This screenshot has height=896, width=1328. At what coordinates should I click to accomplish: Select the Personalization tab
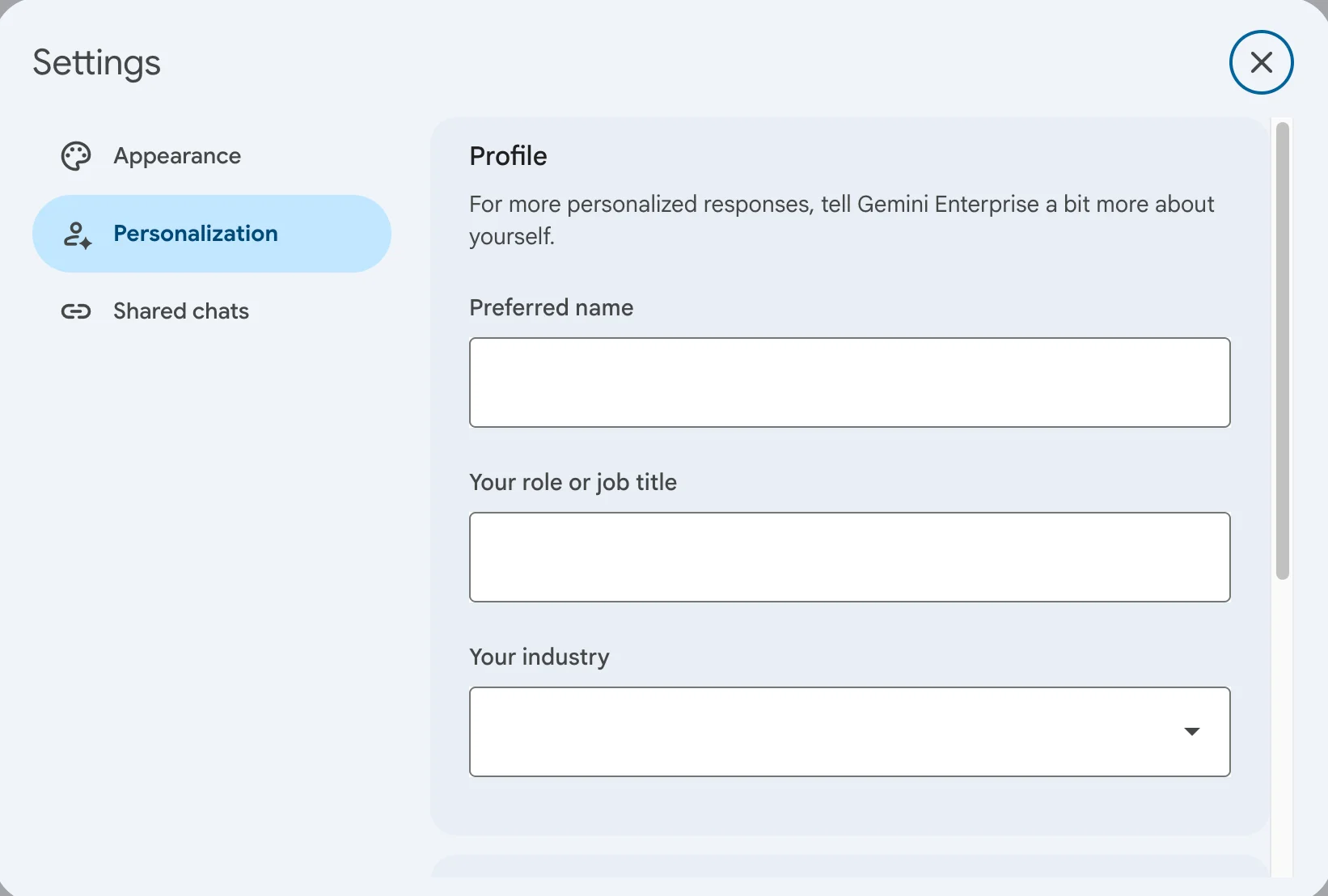tap(212, 234)
